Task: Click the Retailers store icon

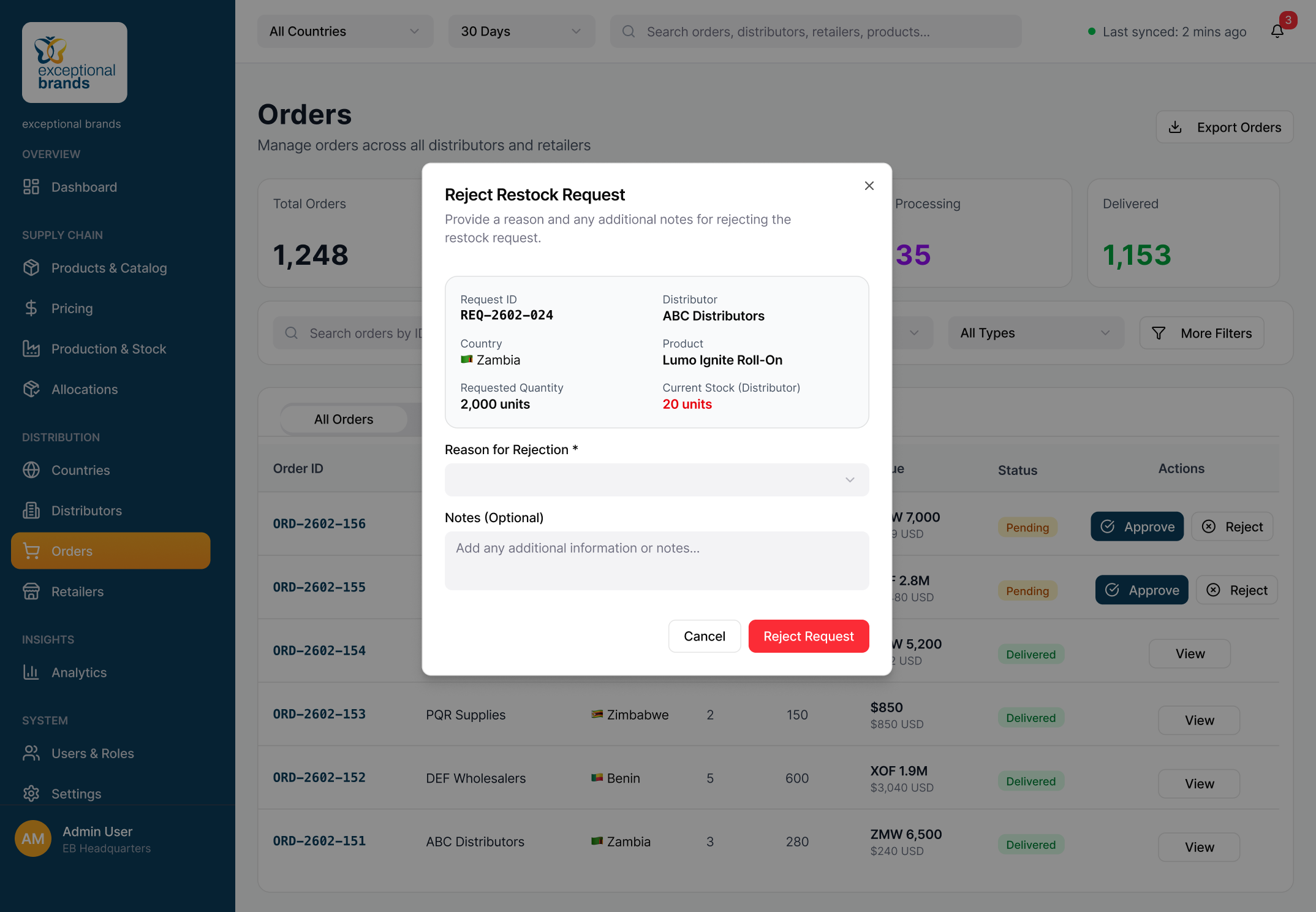Action: tap(31, 591)
